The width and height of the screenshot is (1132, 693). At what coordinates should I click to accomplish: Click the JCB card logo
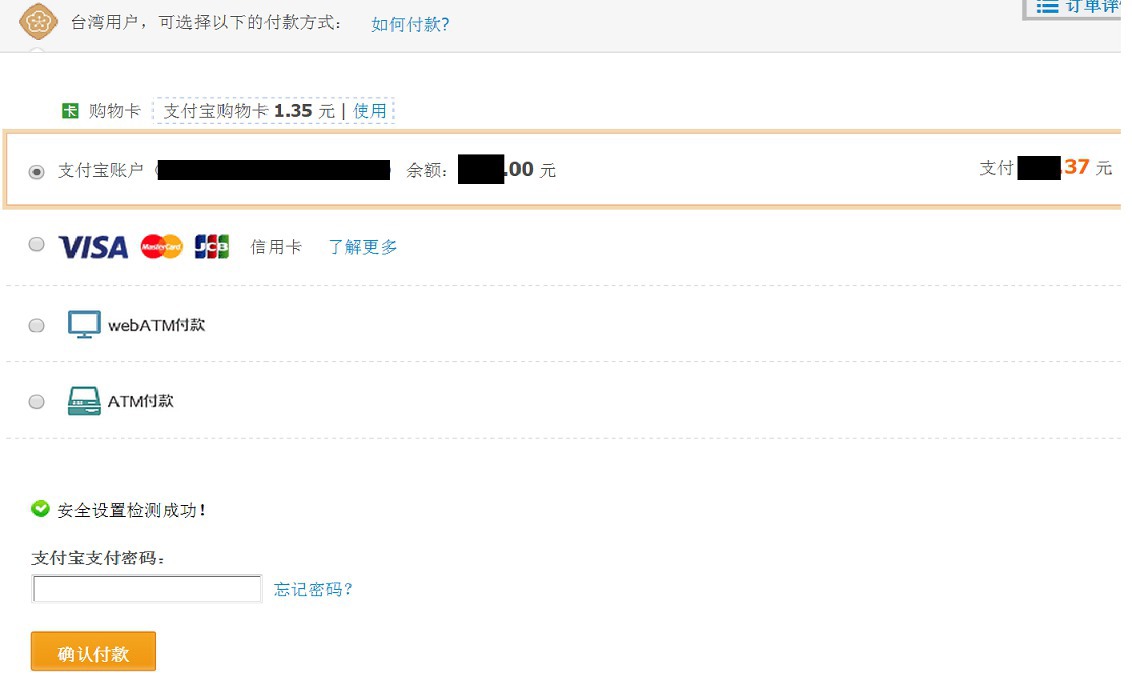pos(212,247)
